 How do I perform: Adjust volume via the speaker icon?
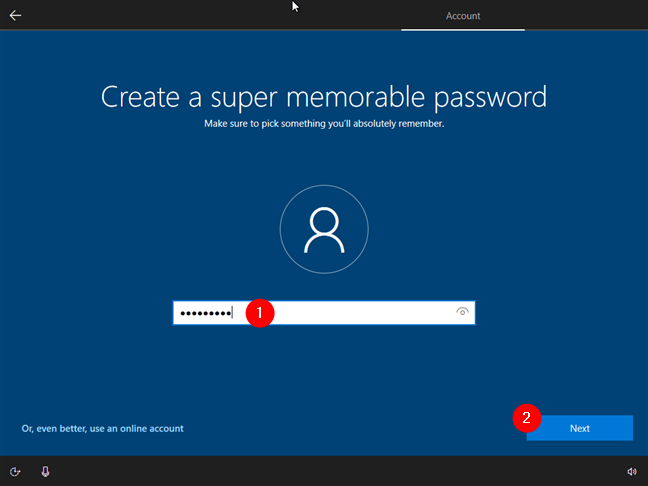pyautogui.click(x=631, y=472)
